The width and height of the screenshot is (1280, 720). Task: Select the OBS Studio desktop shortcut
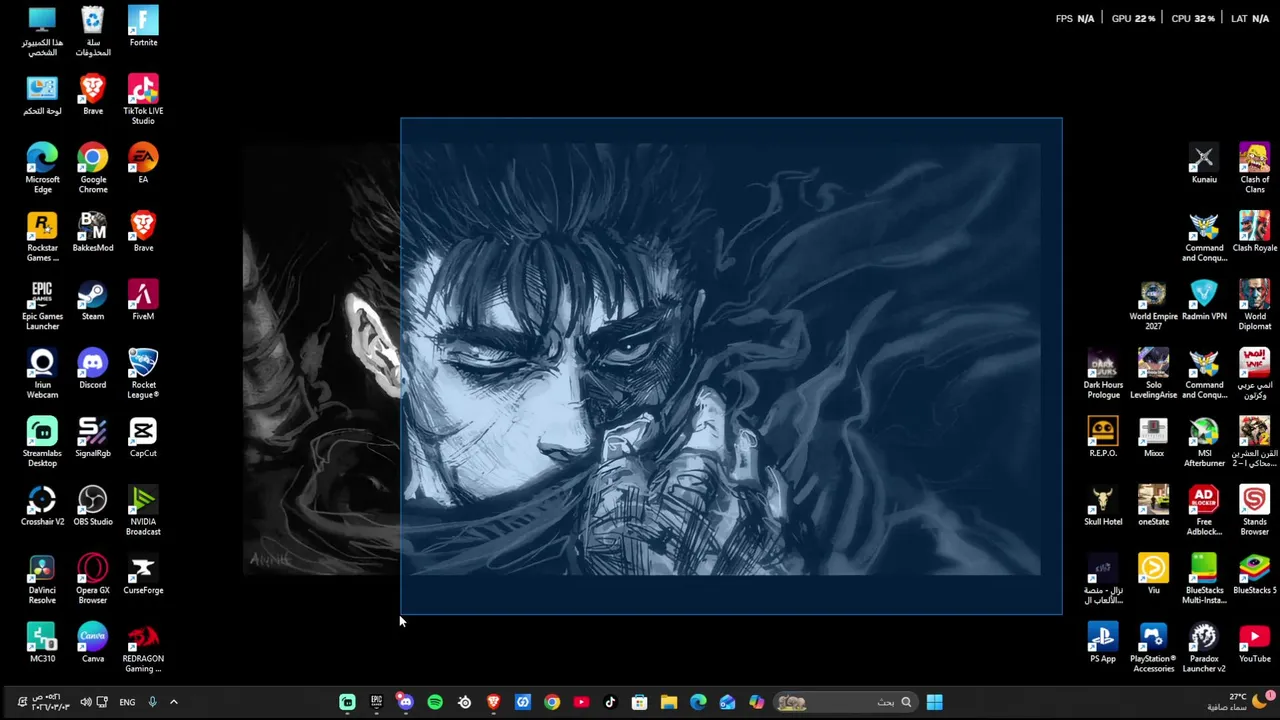(93, 506)
